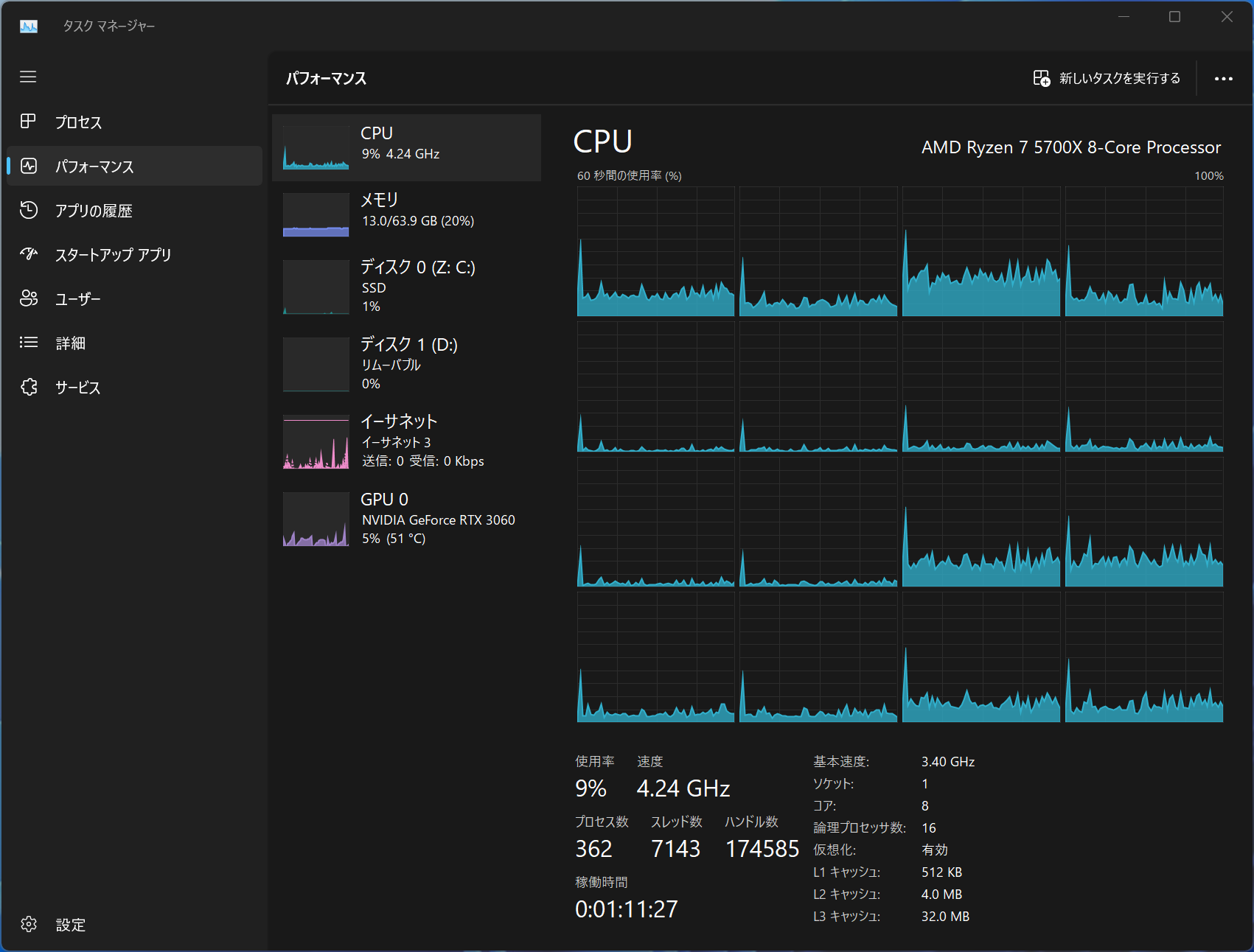This screenshot has width=1254, height=952.
Task: Click the Performance waveform icon
Action: [28, 166]
